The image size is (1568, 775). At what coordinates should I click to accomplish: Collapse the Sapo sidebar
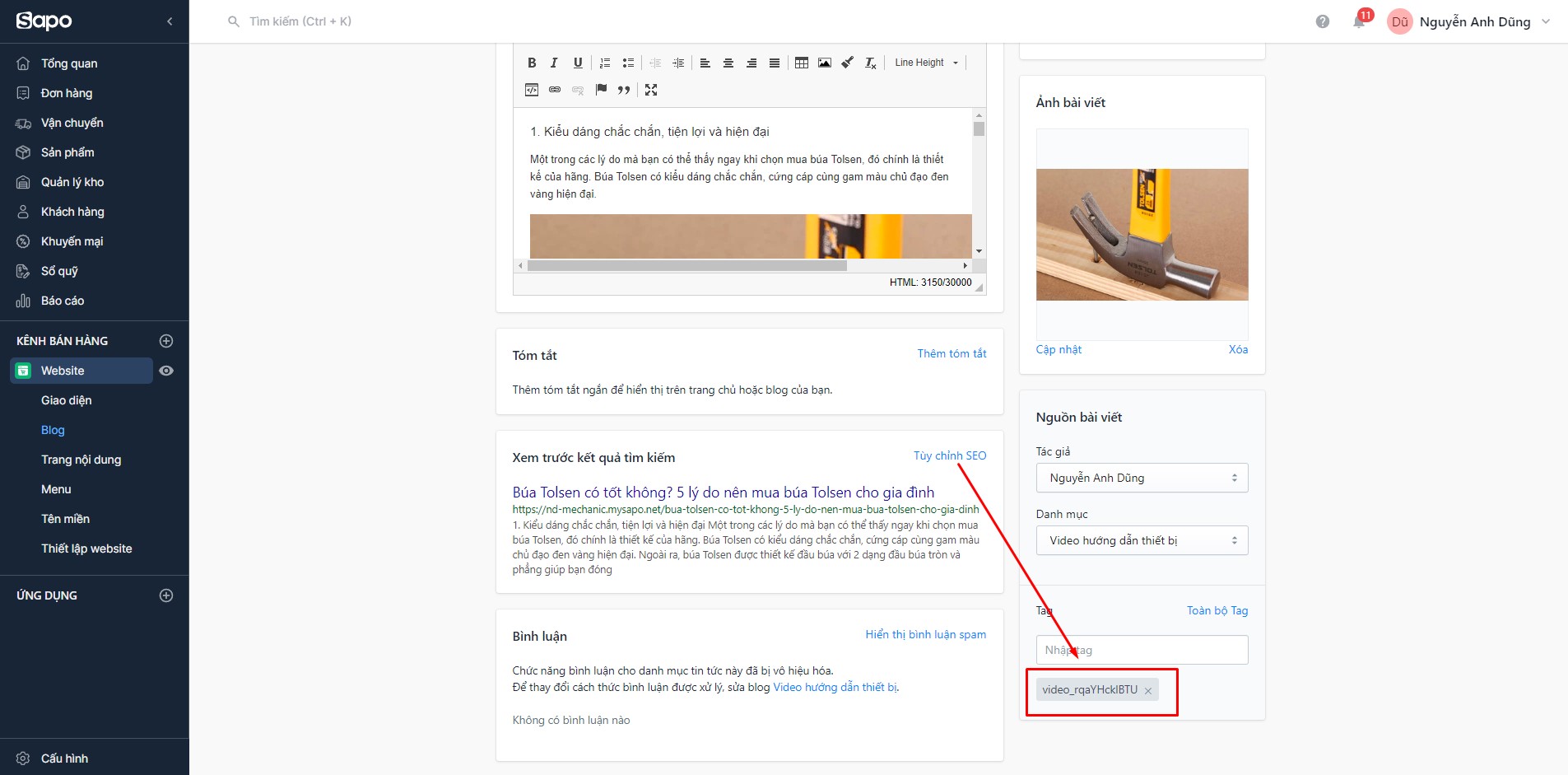pos(170,21)
